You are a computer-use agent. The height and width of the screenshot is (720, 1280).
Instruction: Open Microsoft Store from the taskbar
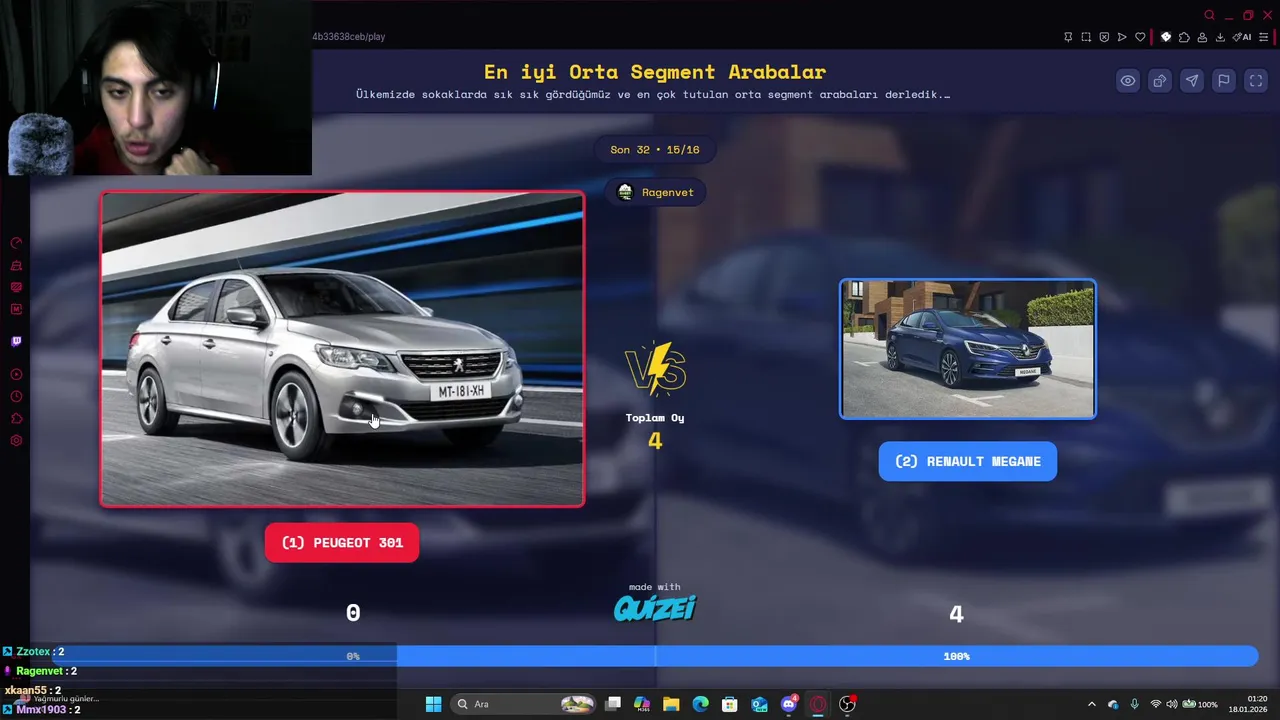click(730, 704)
